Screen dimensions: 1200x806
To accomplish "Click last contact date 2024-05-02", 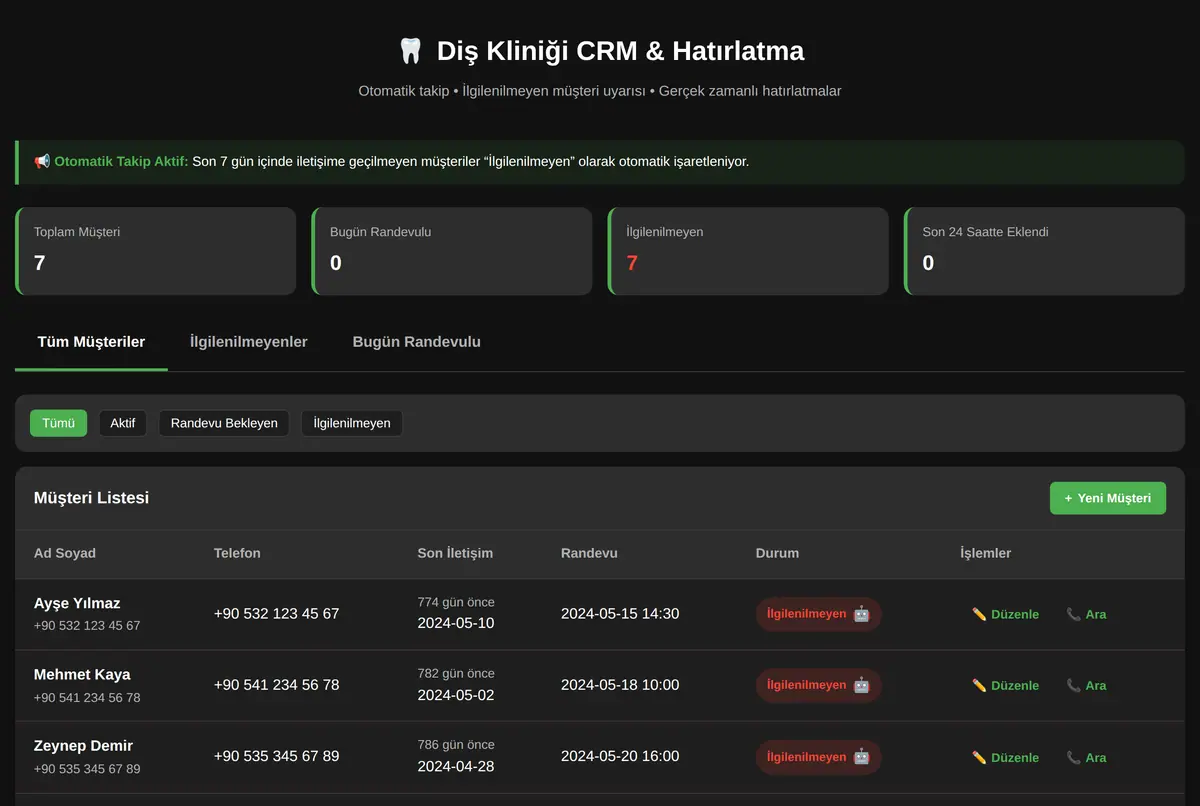I will point(456,695).
